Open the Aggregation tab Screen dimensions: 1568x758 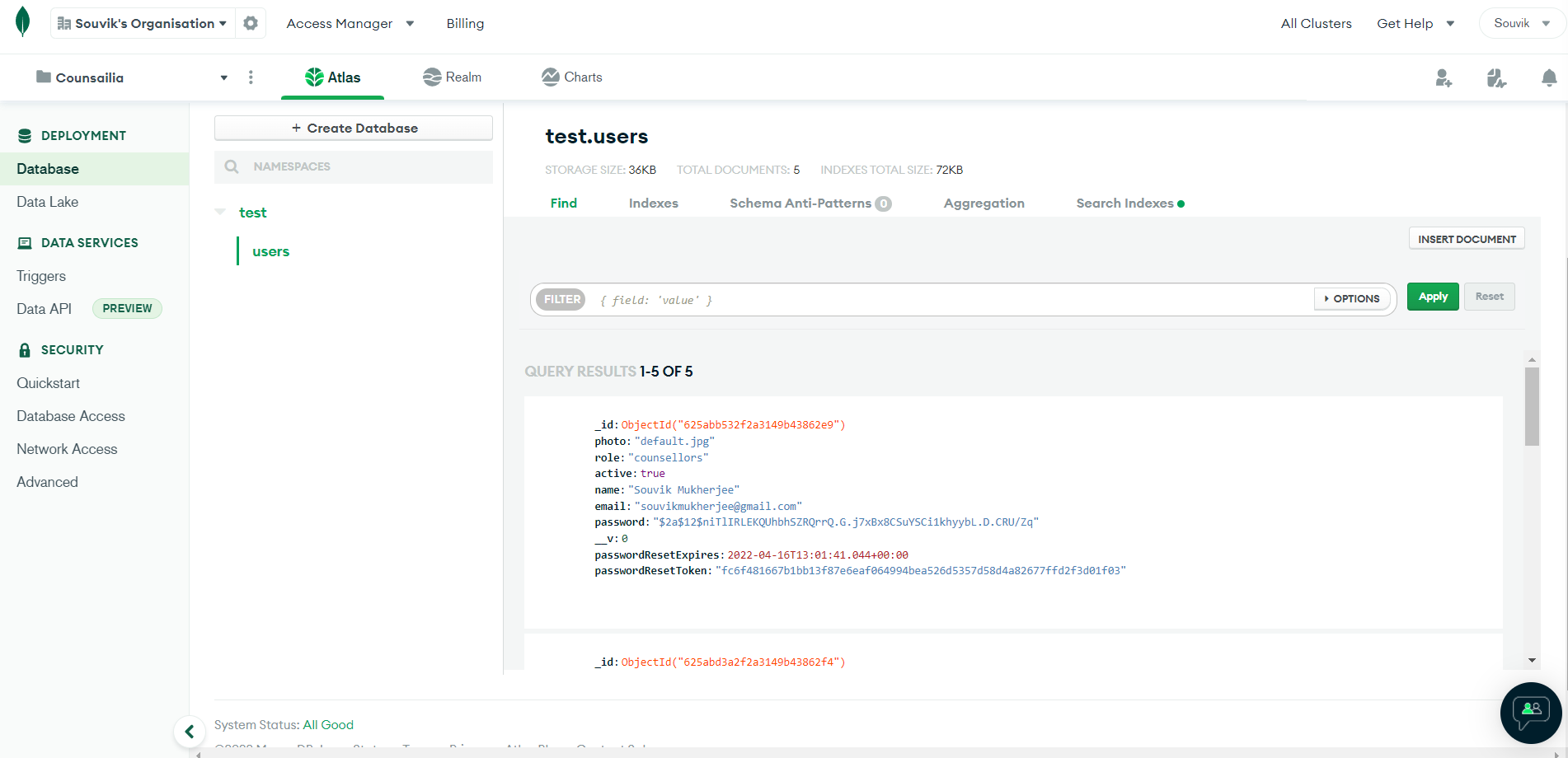[984, 203]
